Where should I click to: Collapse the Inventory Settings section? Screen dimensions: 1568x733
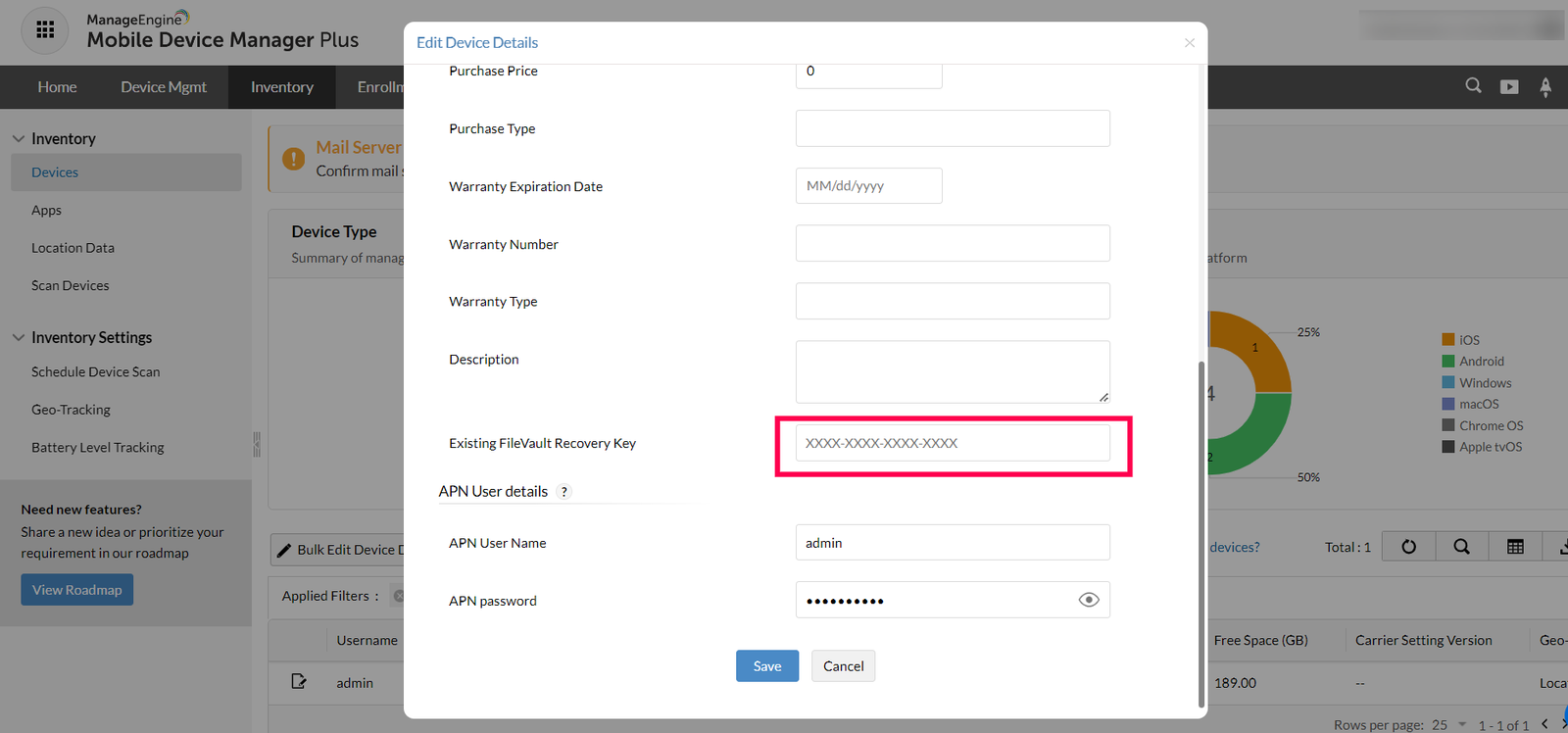tap(18, 337)
